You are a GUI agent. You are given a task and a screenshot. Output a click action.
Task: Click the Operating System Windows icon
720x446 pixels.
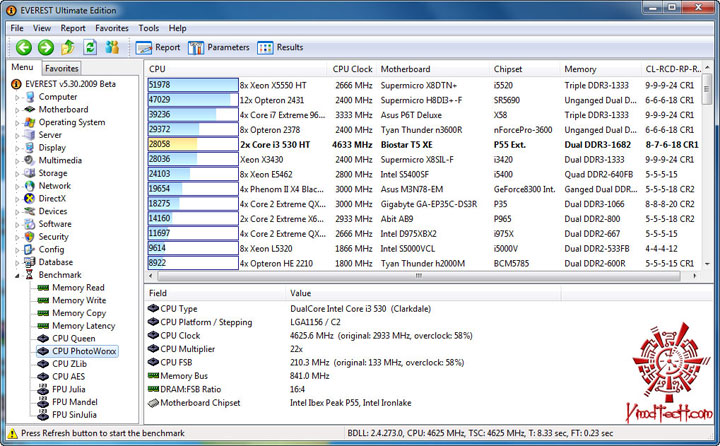(30, 122)
